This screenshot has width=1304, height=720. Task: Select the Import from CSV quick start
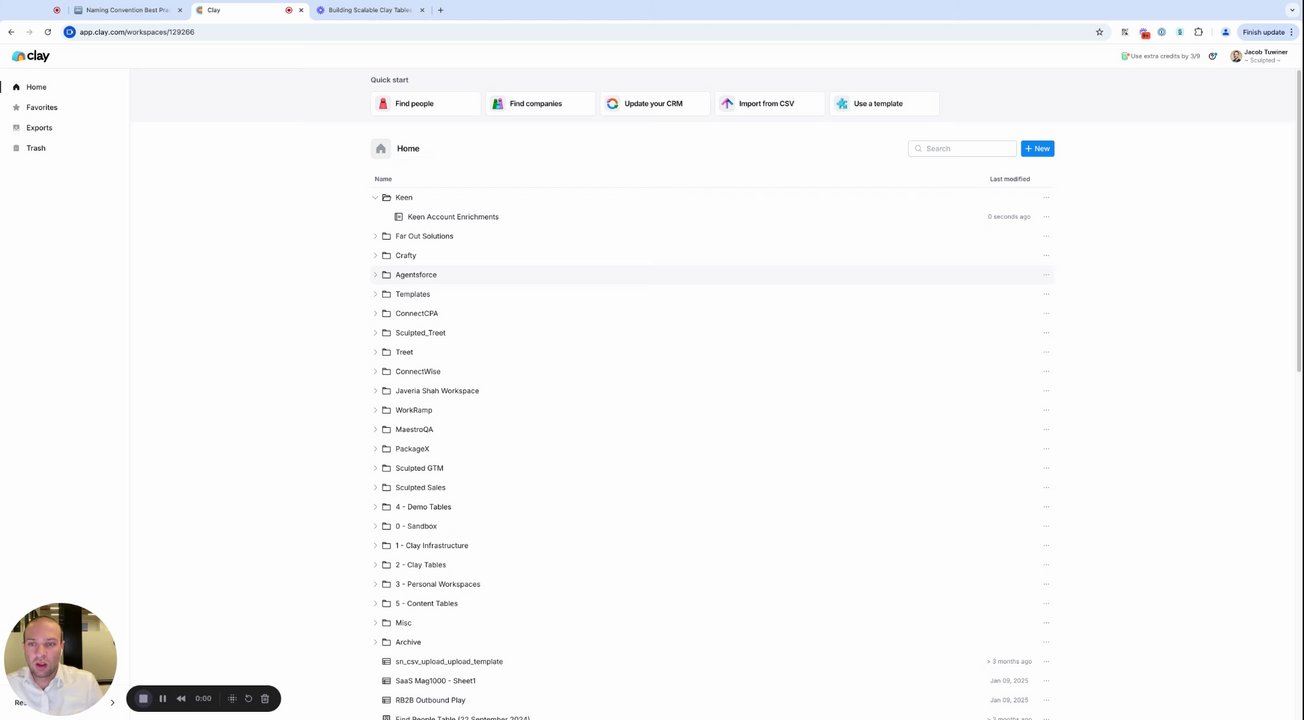tap(767, 104)
